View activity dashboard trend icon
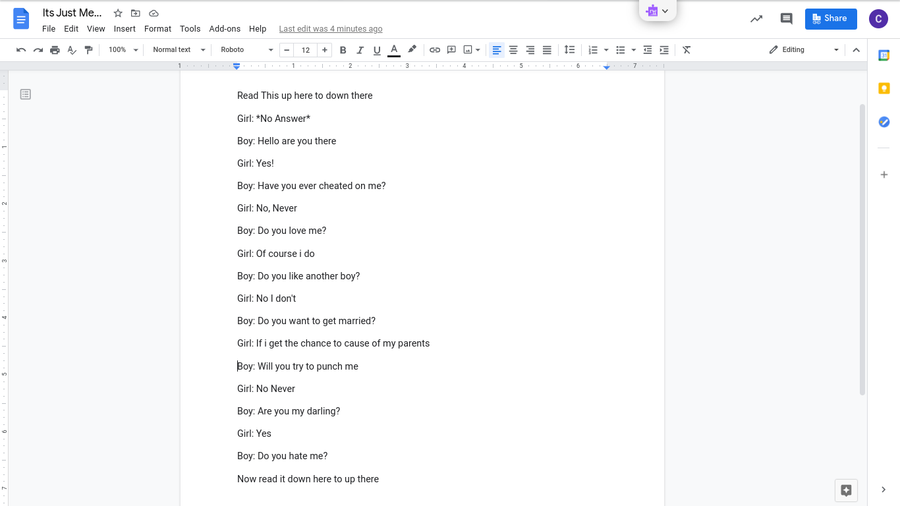This screenshot has height=506, width=900. (x=757, y=18)
